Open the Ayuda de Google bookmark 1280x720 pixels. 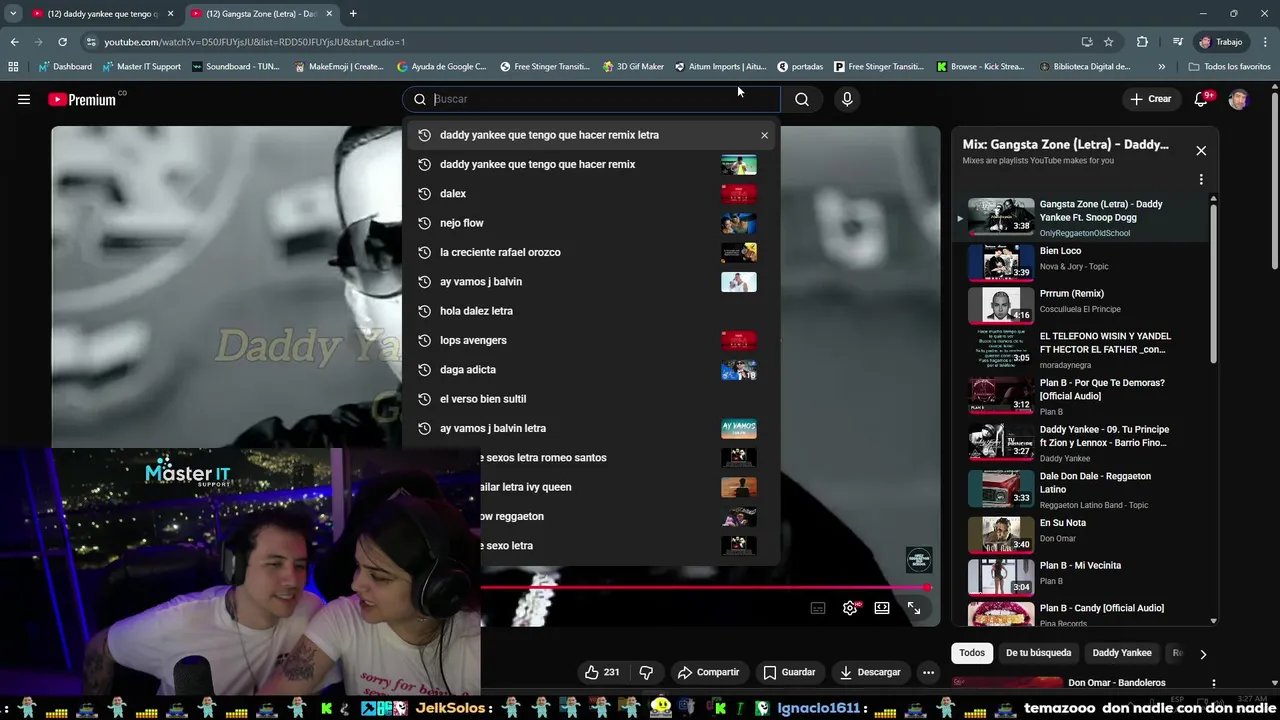441,67
